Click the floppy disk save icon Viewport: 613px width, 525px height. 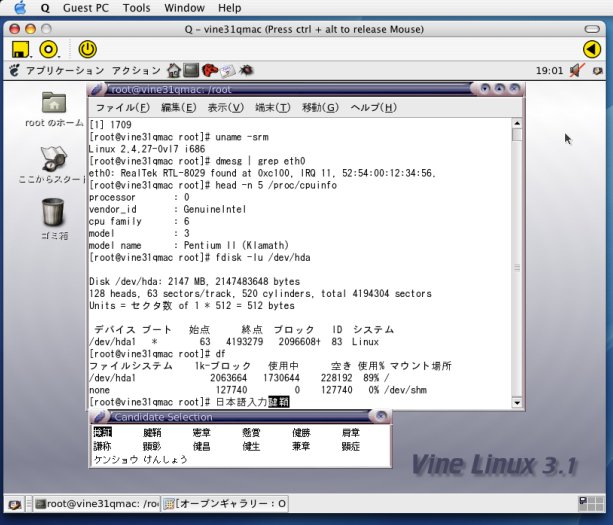(x=20, y=48)
